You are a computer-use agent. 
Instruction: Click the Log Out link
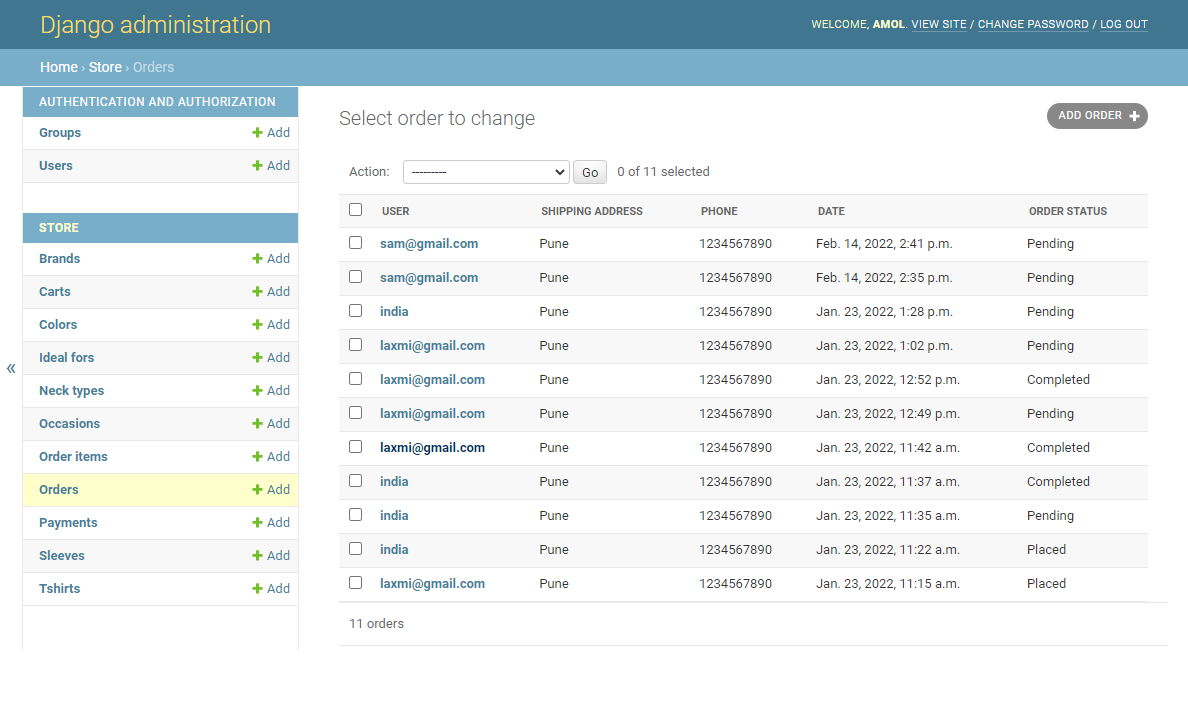(x=1124, y=24)
